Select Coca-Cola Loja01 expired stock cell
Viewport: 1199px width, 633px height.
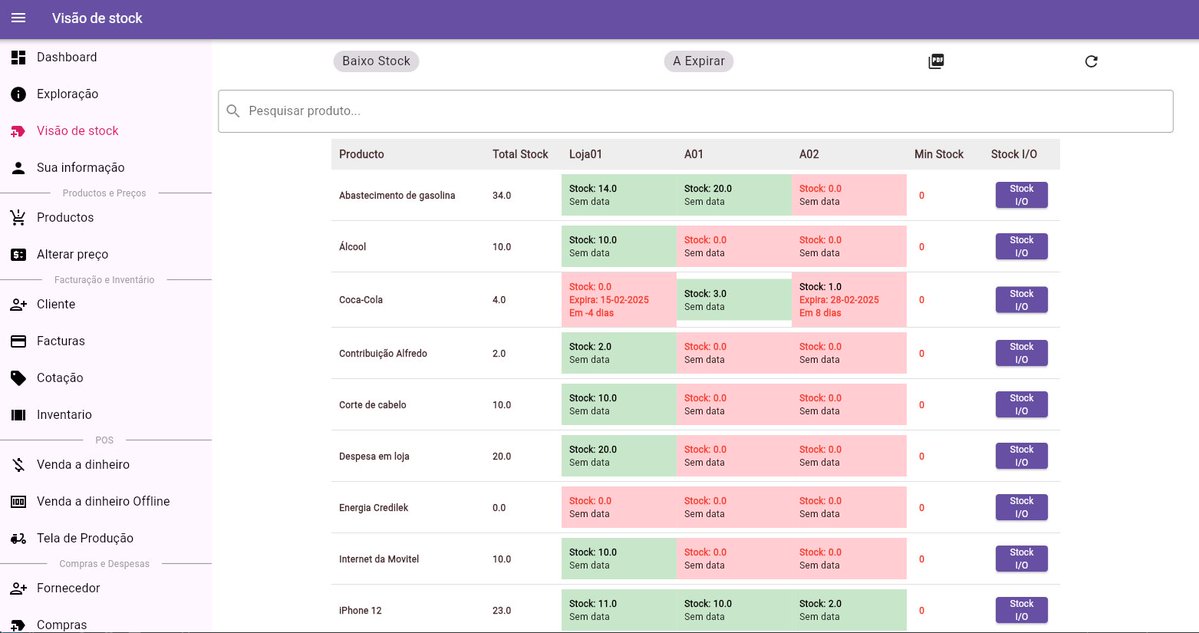[x=619, y=300]
